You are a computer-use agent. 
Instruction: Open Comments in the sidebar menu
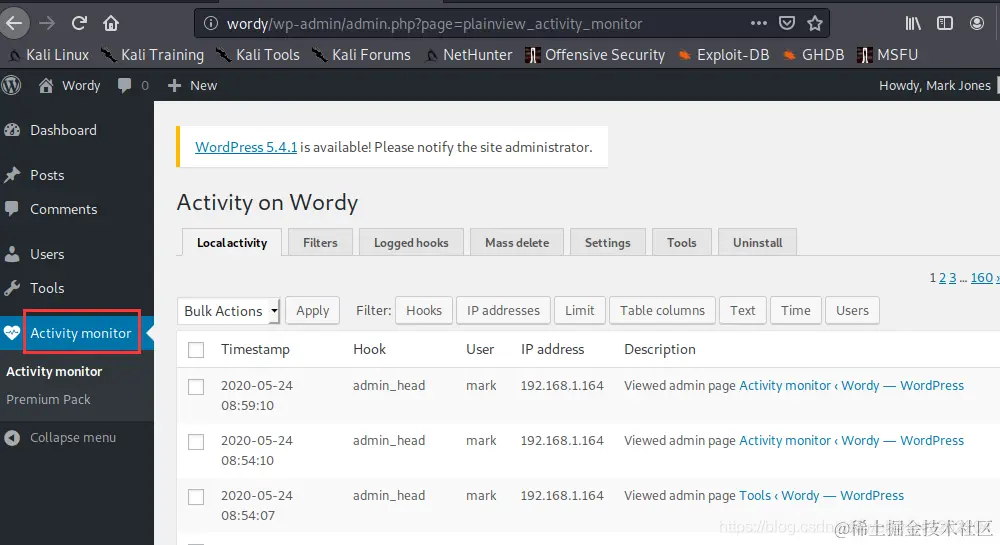point(63,209)
